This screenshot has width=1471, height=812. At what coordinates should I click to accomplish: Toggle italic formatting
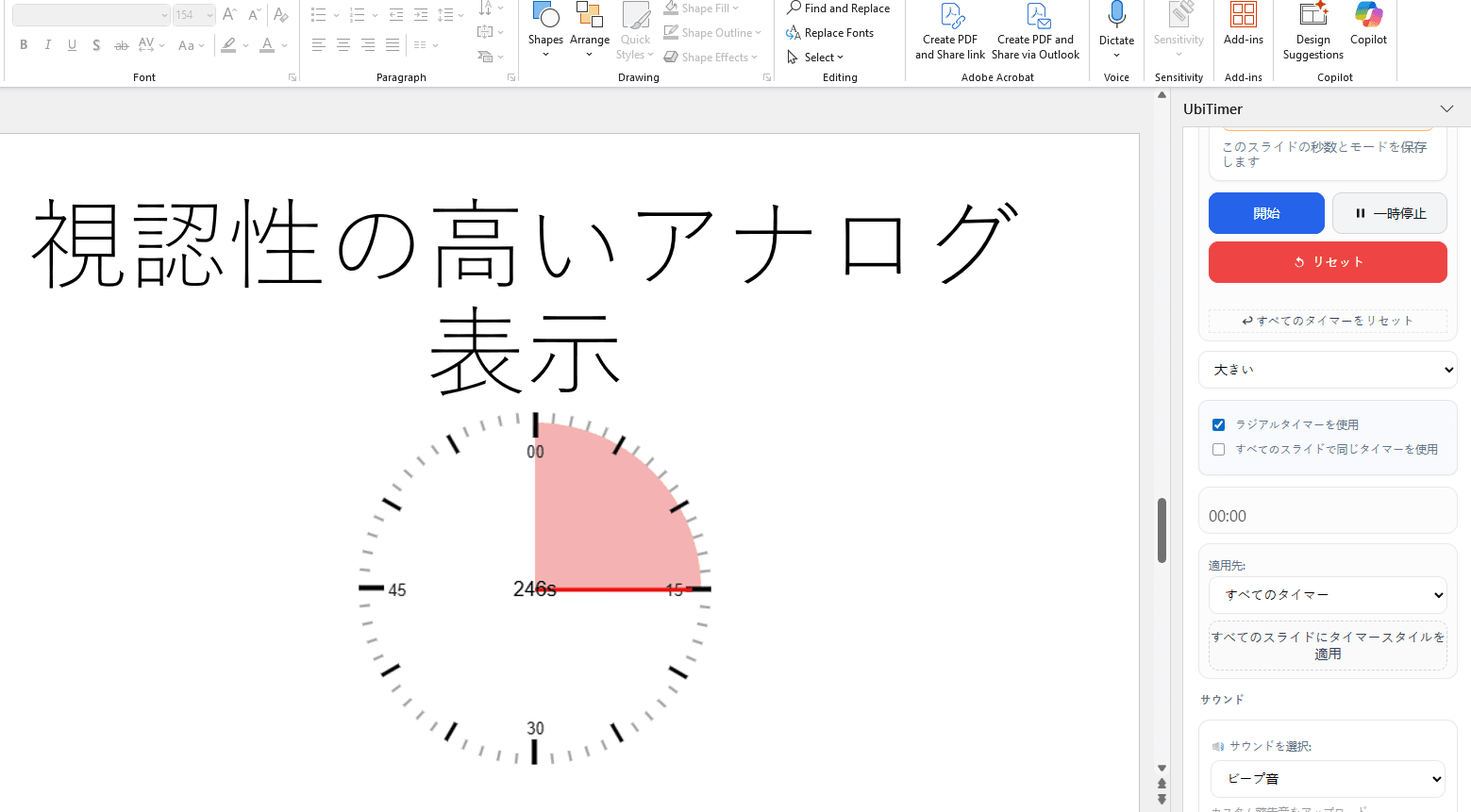(47, 44)
